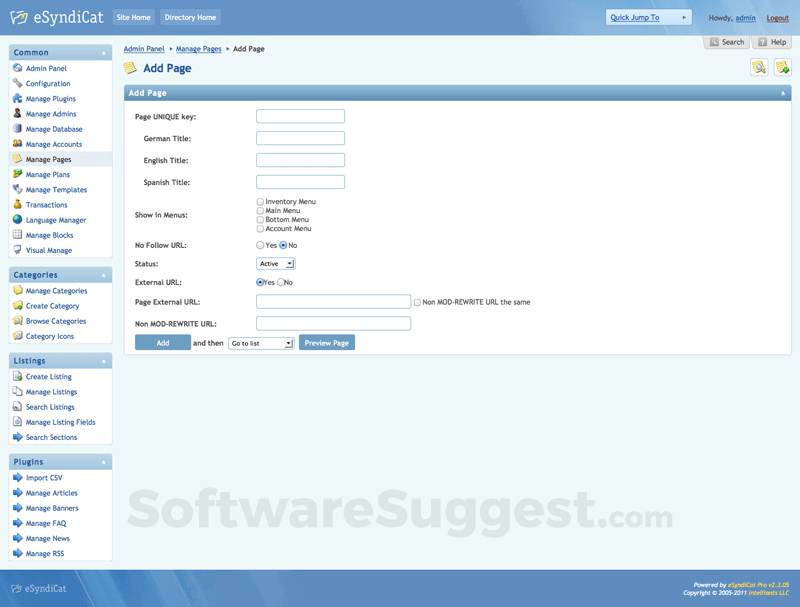Collapse the Categories sidebar section

[104, 275]
